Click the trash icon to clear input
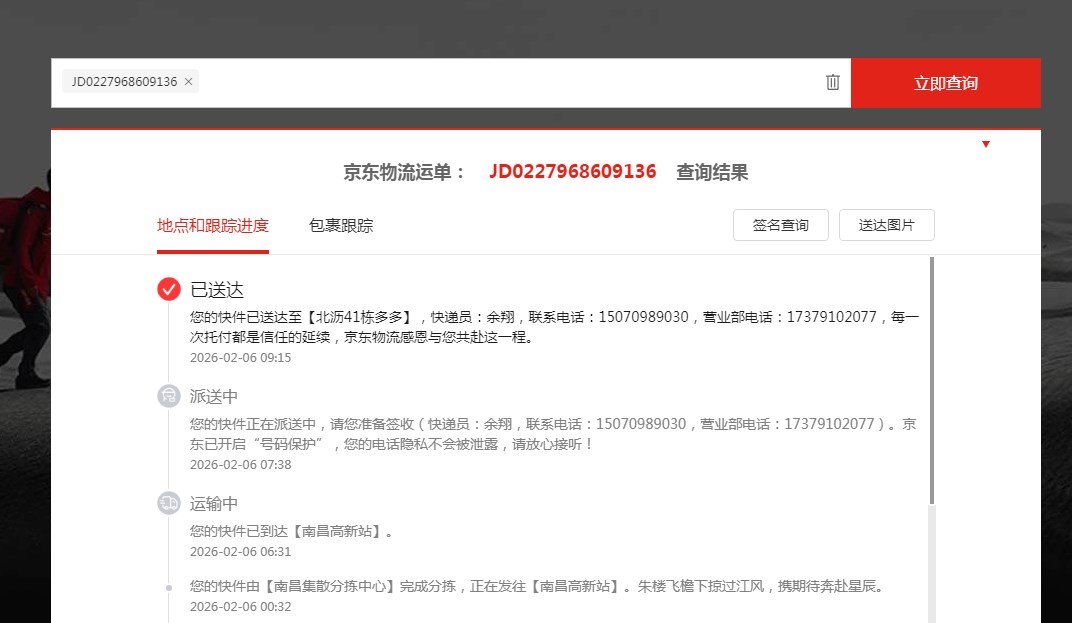Image resolution: width=1072 pixels, height=623 pixels. 832,83
